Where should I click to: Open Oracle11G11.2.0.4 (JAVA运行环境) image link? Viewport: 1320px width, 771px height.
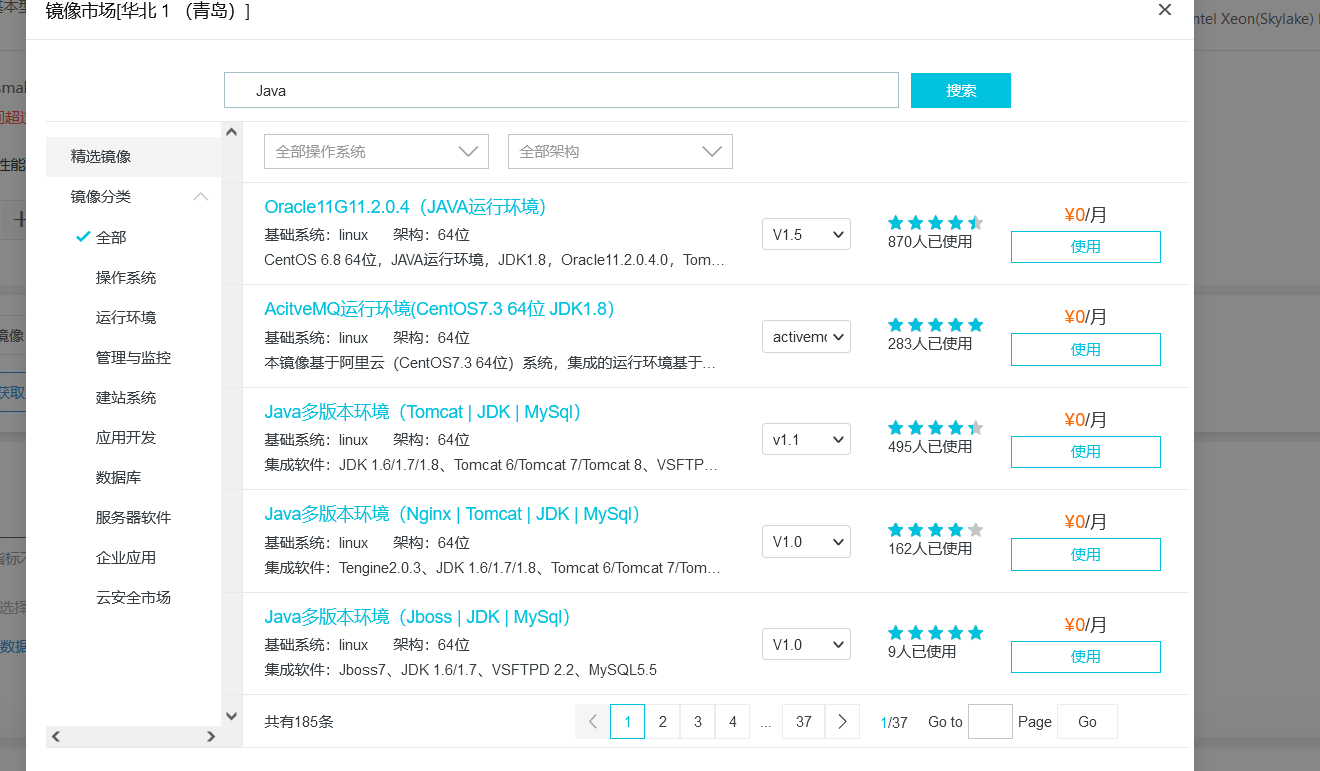pyautogui.click(x=405, y=207)
